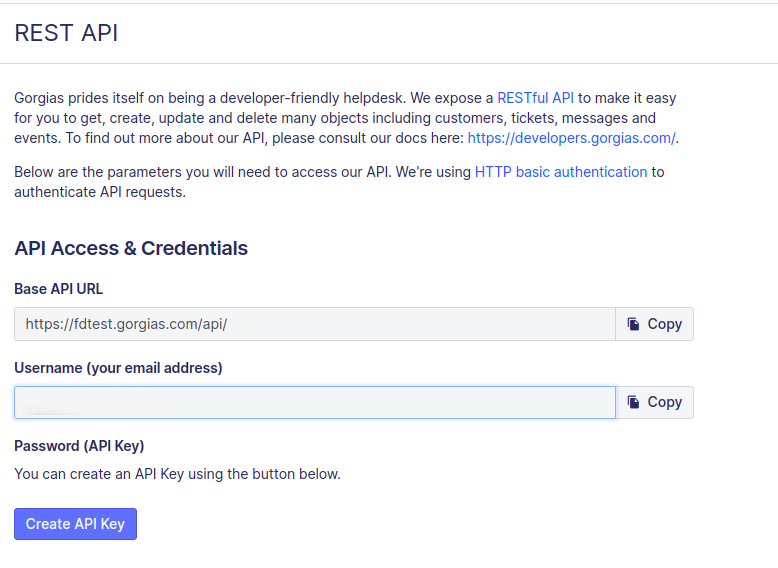Click the REST API page heading
This screenshot has height=568, width=778.
pos(66,33)
